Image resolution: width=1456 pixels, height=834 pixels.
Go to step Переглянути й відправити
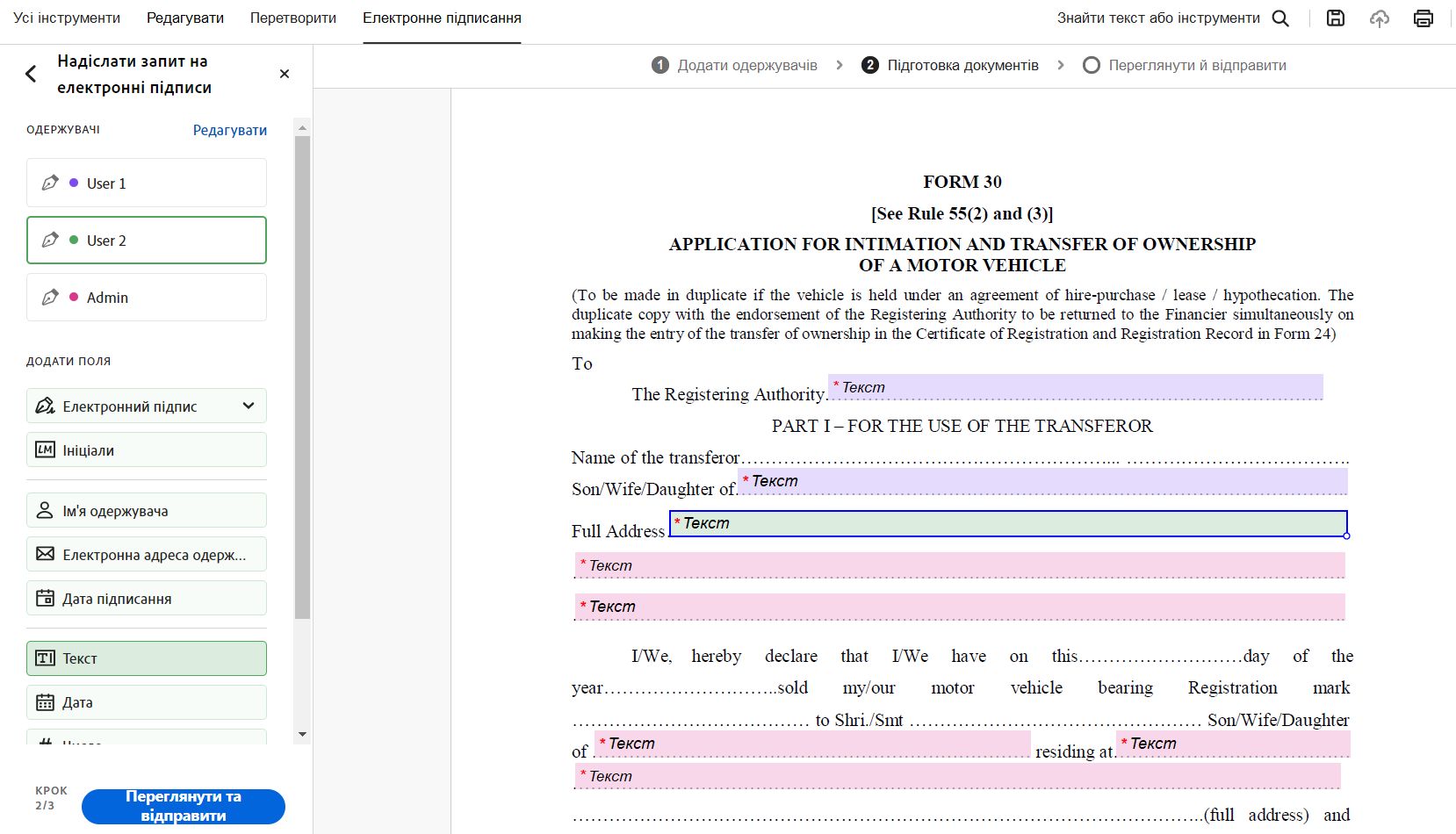coord(1185,65)
